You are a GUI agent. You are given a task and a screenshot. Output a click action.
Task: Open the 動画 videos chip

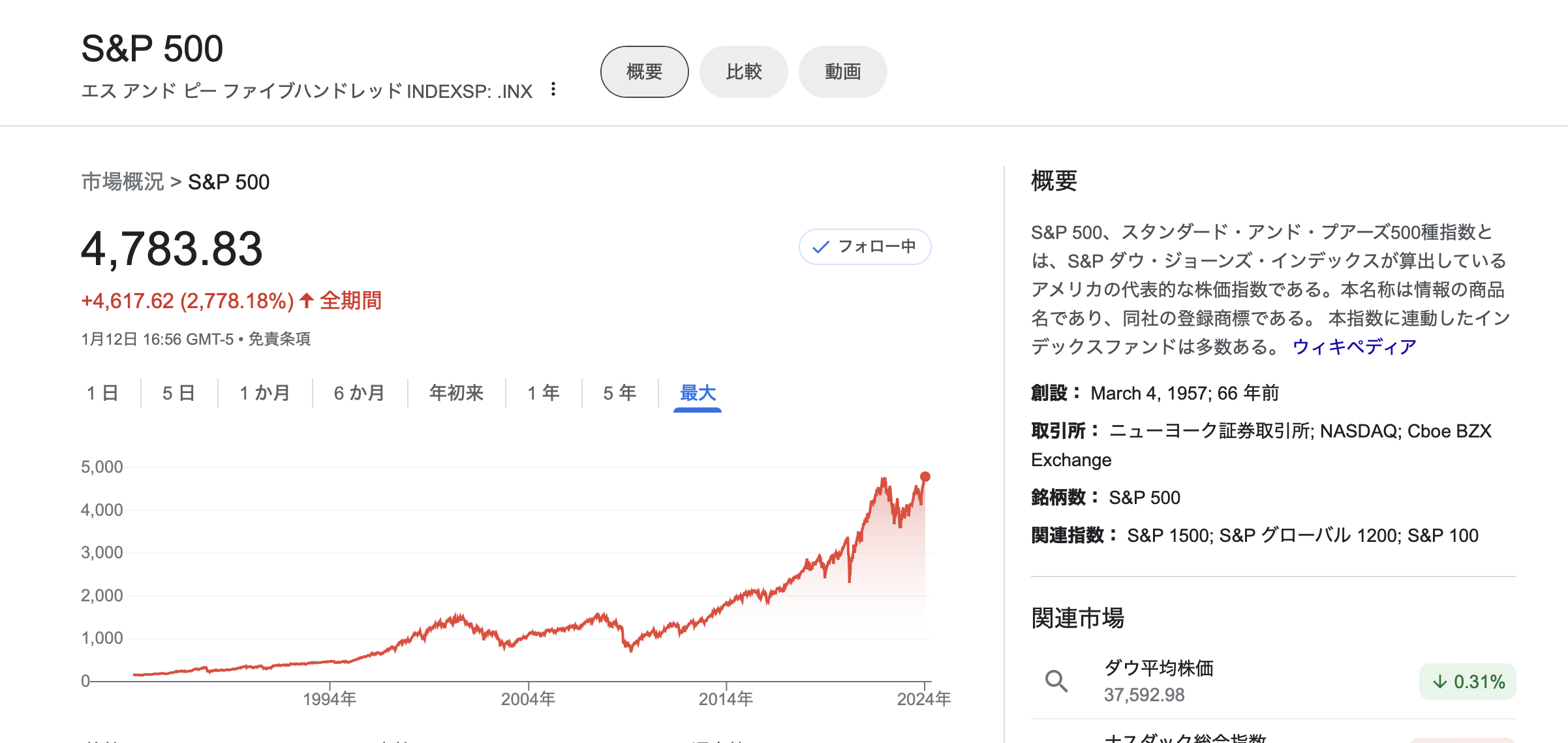click(x=842, y=72)
